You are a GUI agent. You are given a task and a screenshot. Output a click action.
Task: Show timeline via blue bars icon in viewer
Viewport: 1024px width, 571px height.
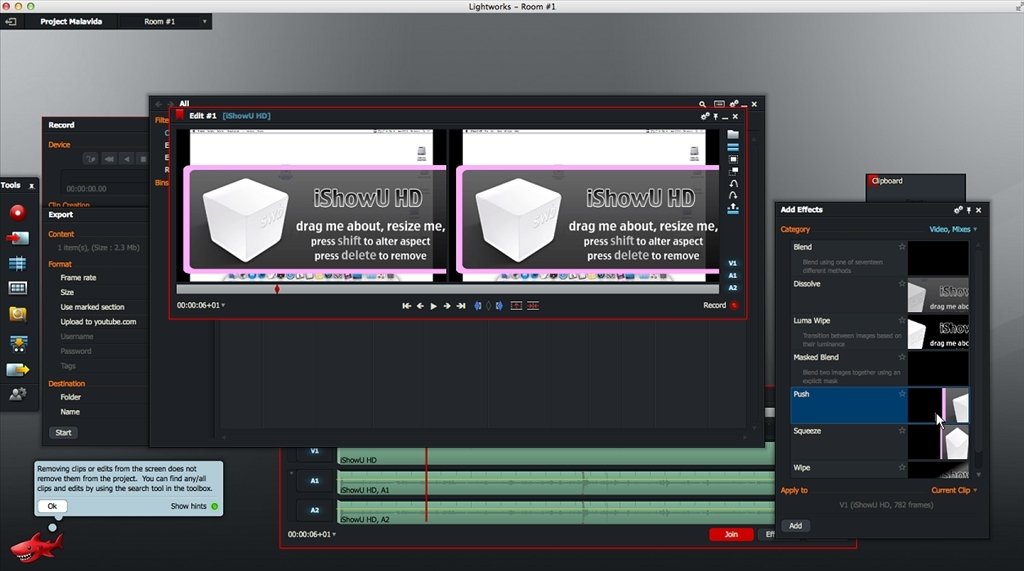click(x=733, y=147)
